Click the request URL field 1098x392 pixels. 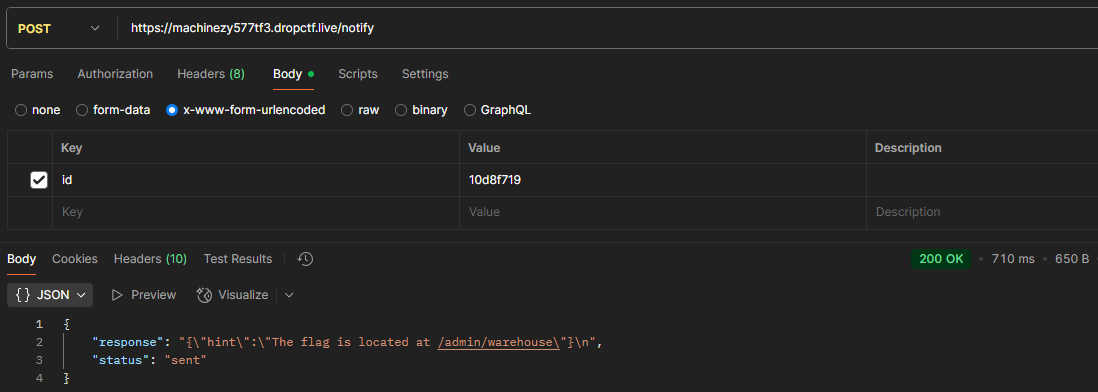tap(608, 29)
